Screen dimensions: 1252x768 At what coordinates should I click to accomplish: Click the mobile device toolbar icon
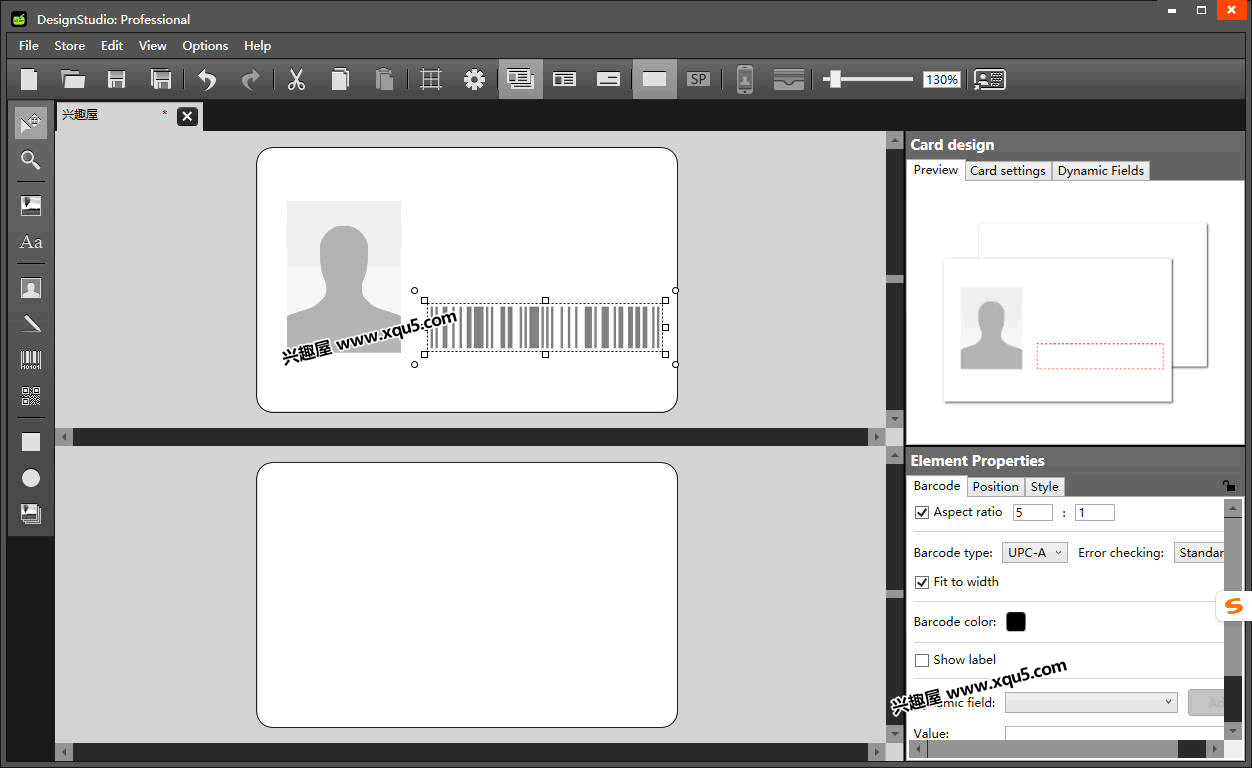pyautogui.click(x=745, y=79)
